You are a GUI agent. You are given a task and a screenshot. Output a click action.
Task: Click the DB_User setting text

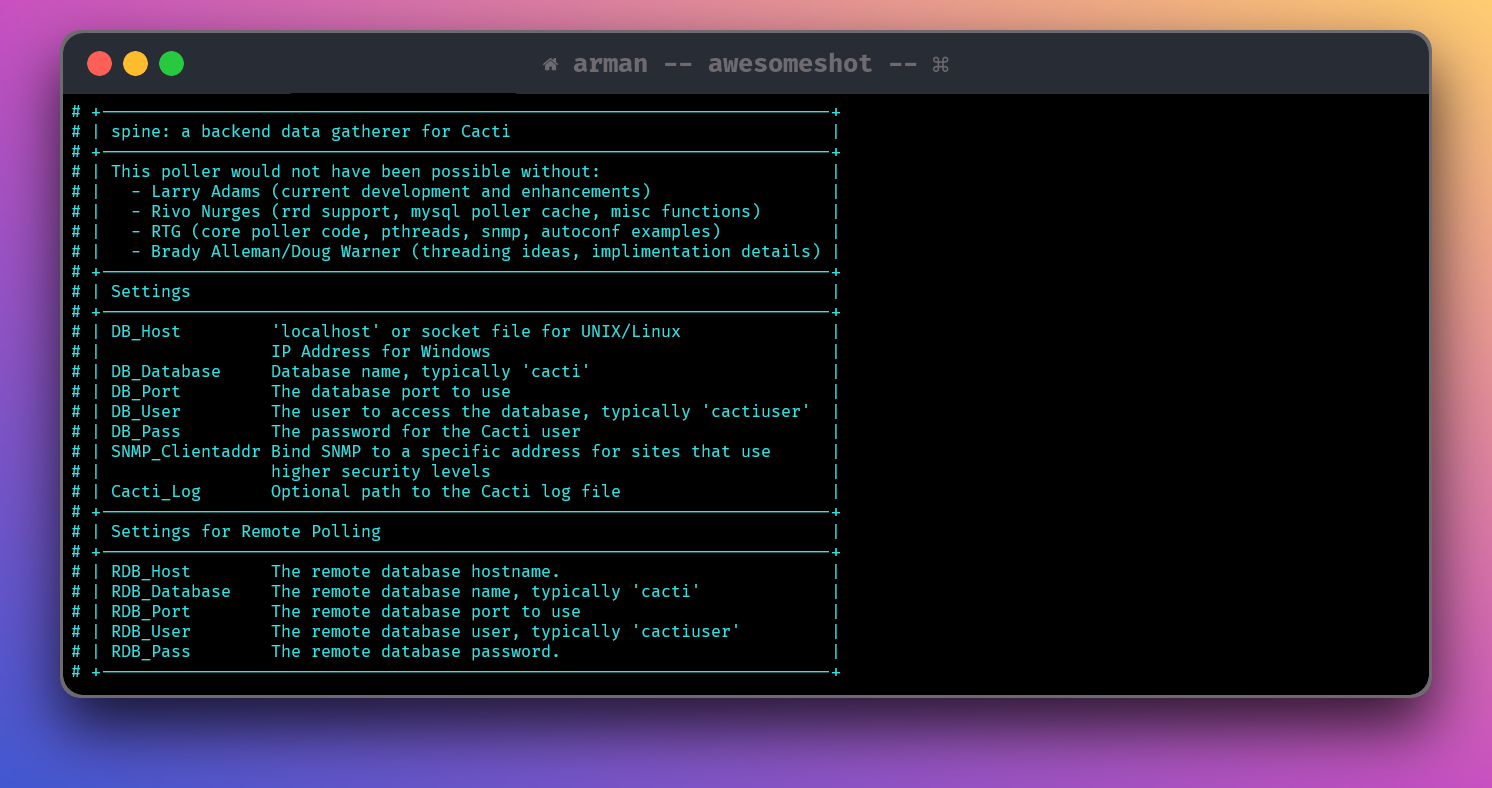point(145,411)
